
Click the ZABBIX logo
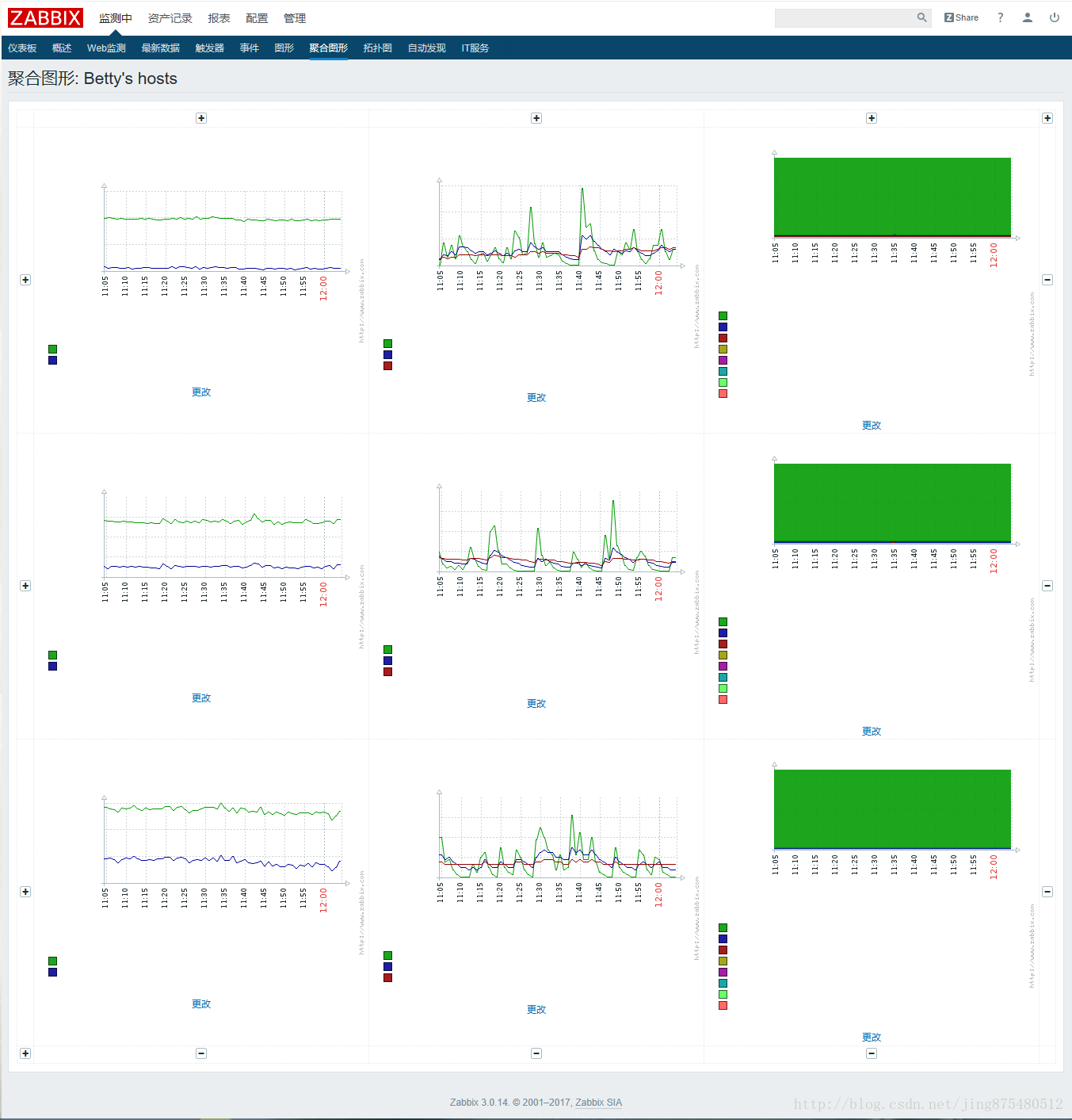click(x=45, y=17)
